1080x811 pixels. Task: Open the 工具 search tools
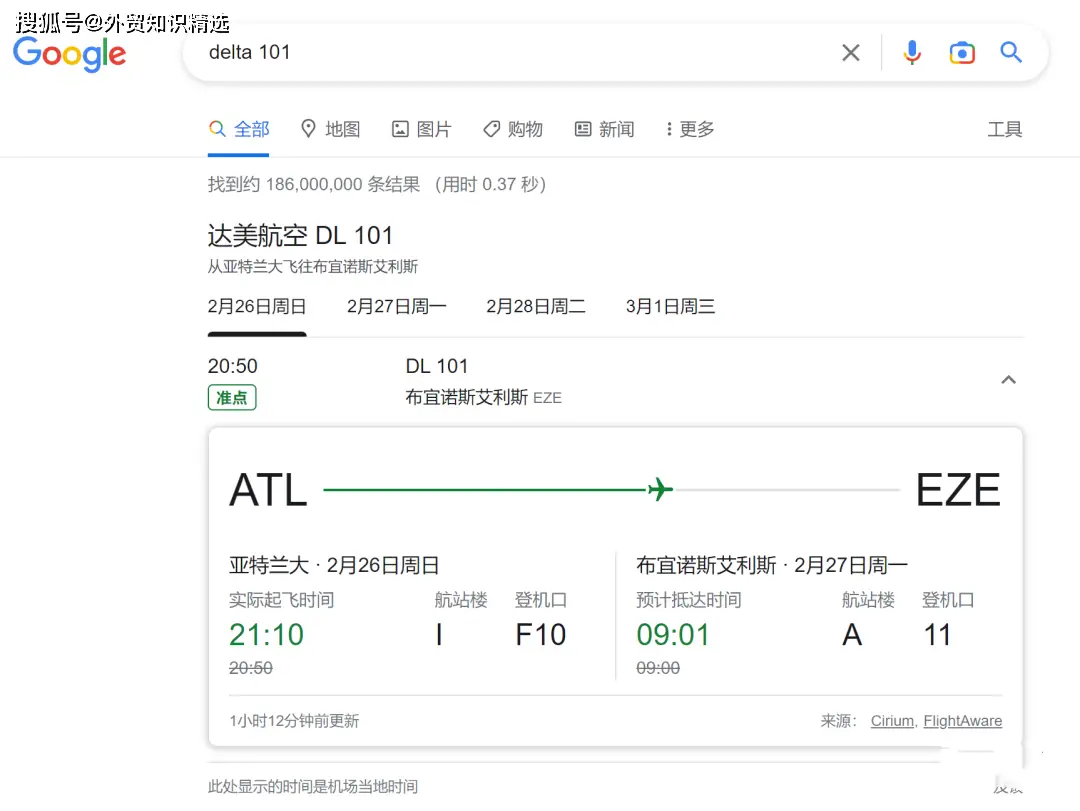pos(1004,129)
